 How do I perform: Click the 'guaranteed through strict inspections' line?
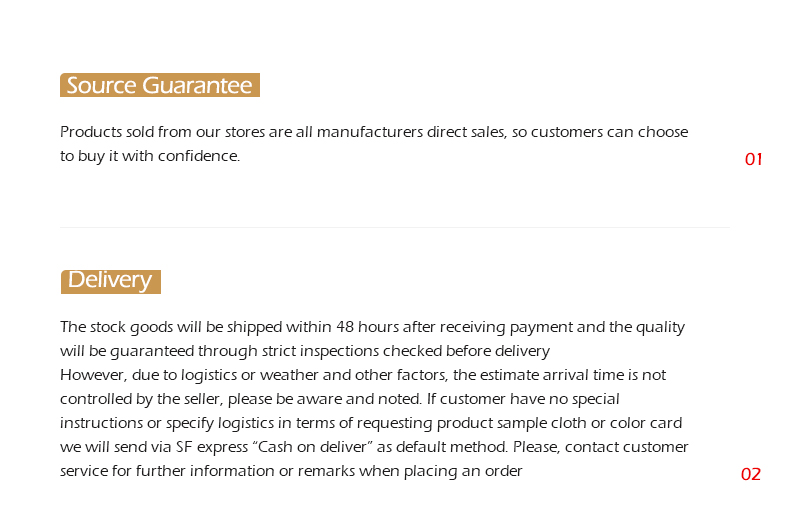point(305,351)
